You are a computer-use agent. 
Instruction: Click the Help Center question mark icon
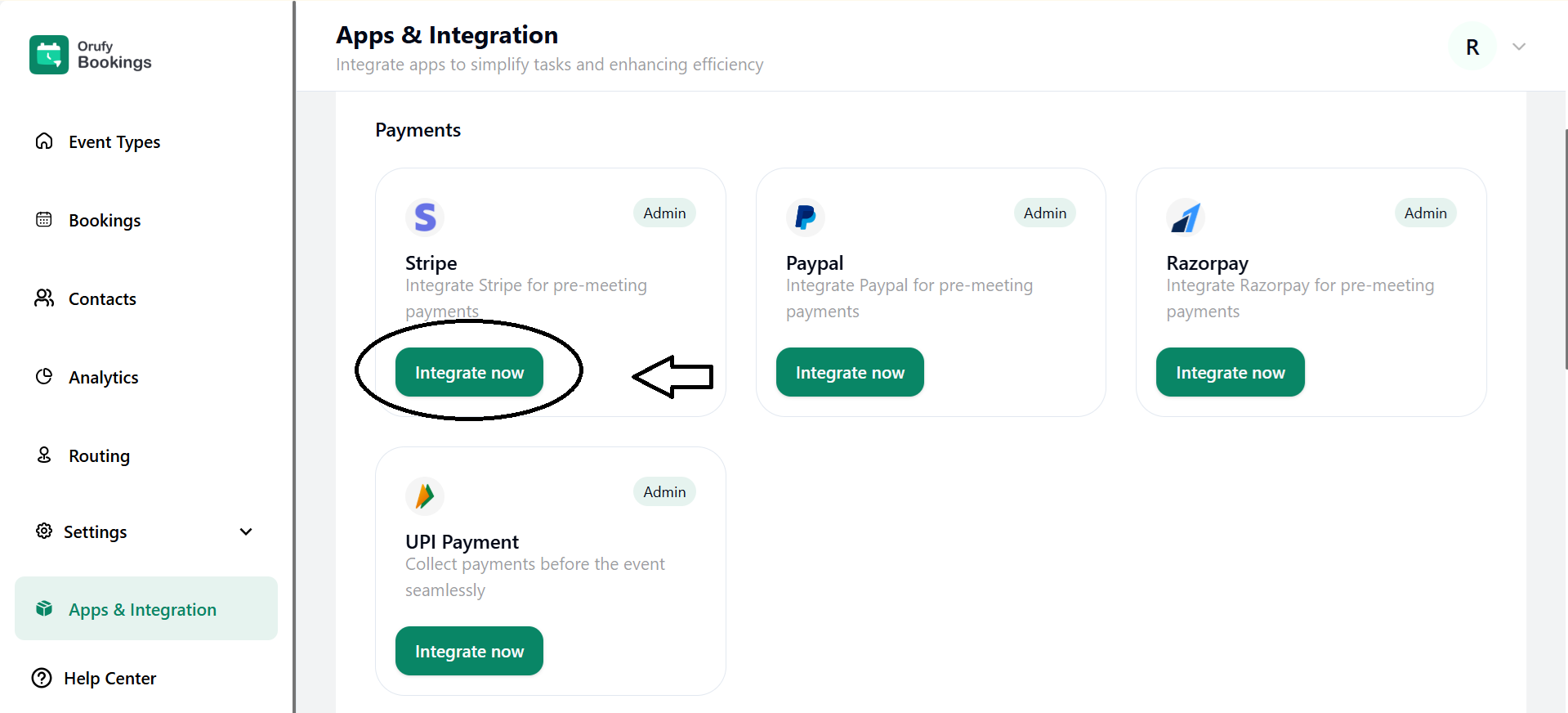(x=42, y=678)
